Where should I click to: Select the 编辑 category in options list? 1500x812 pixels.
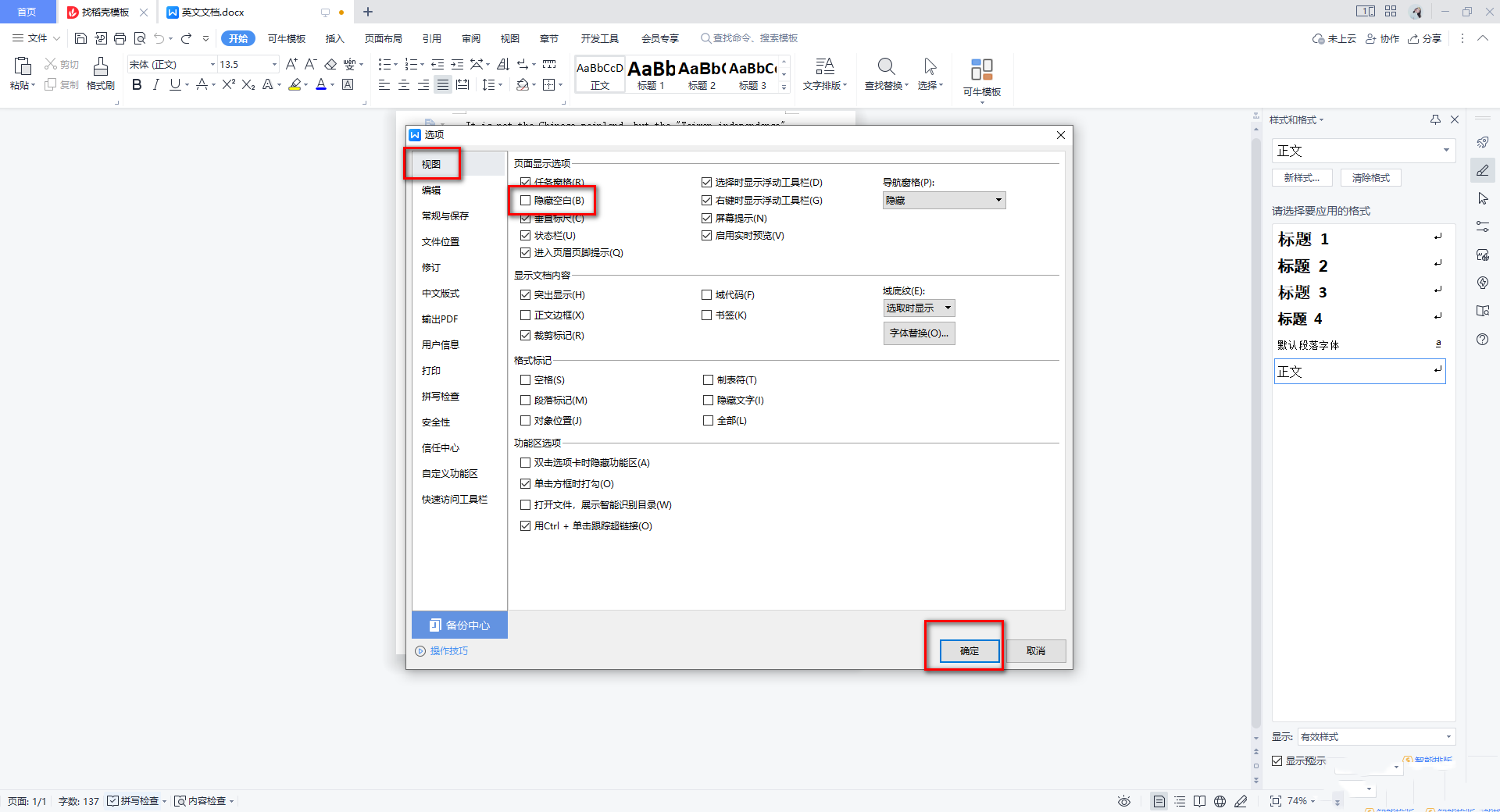431,190
